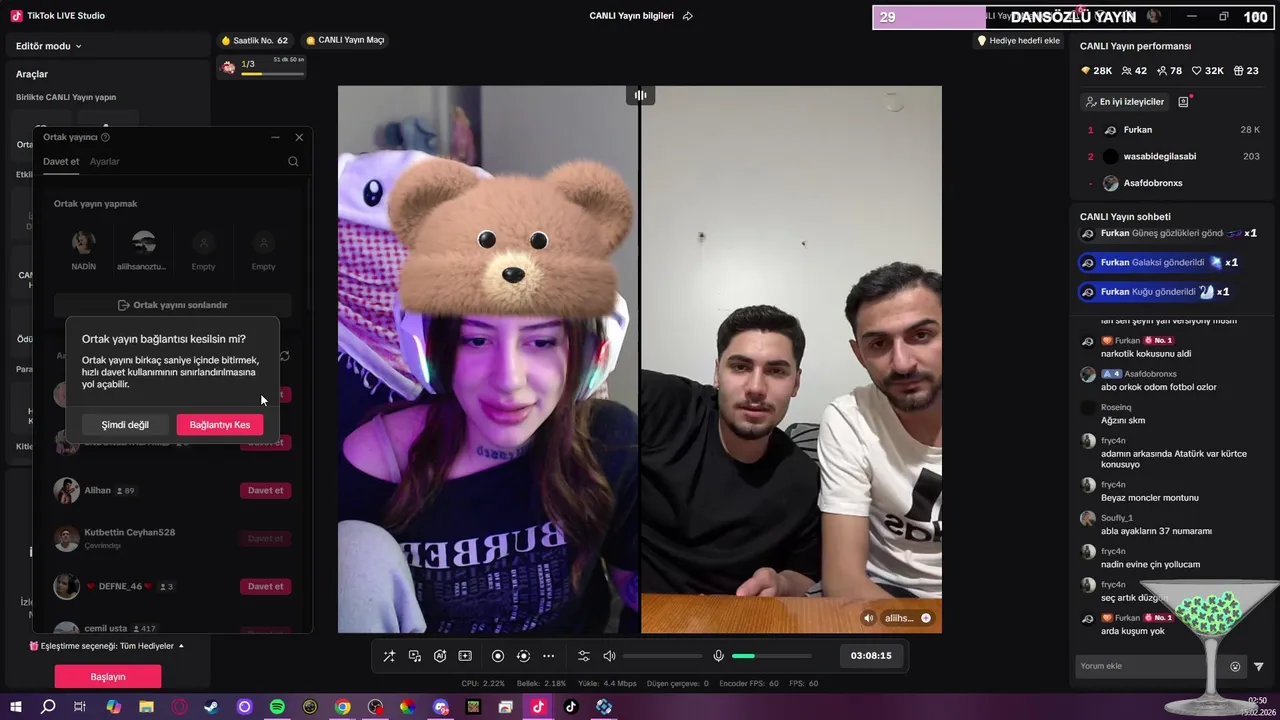Viewport: 1280px width, 720px height.
Task: Select NADİN co-host avatar
Action: pos(84,243)
